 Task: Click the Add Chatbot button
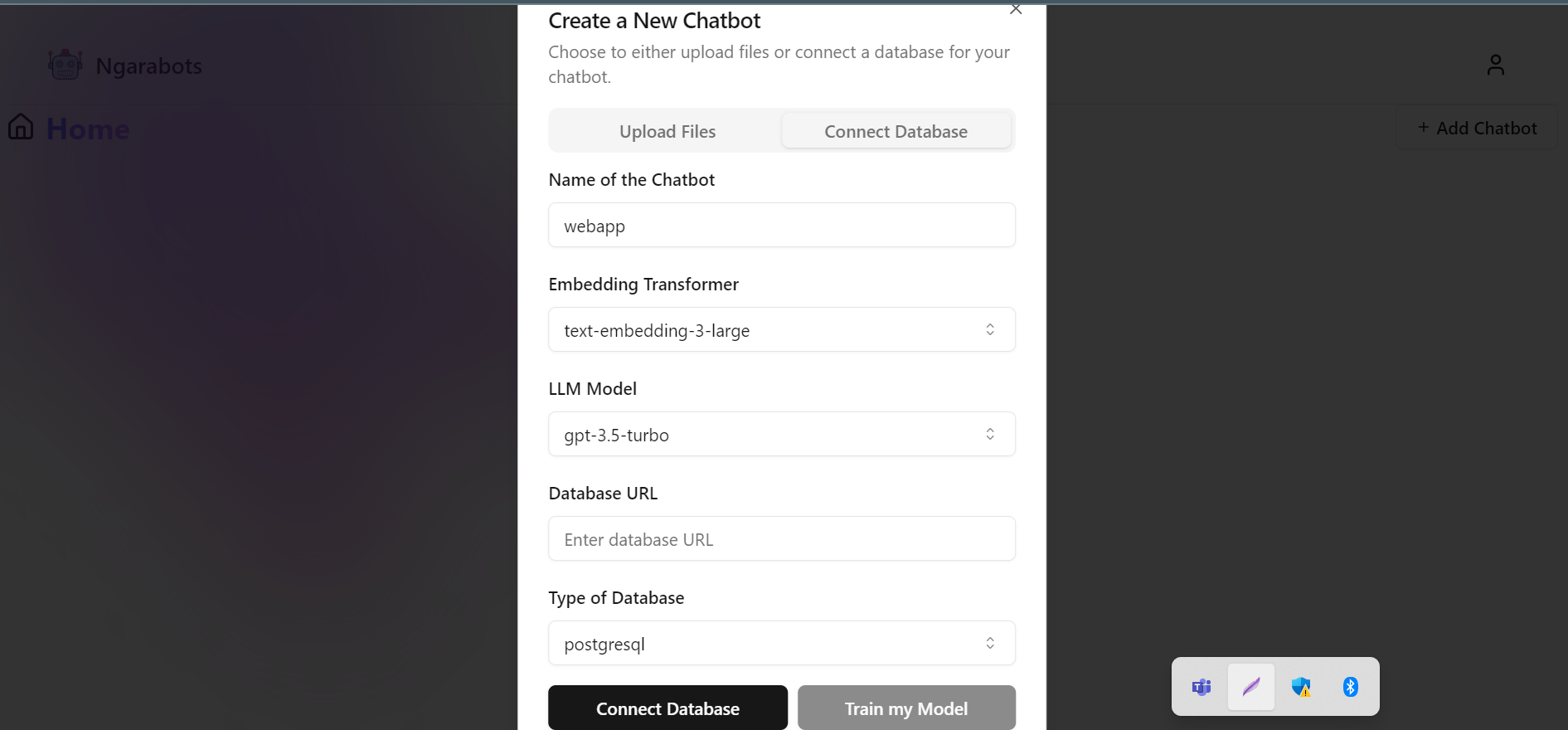(x=1477, y=129)
